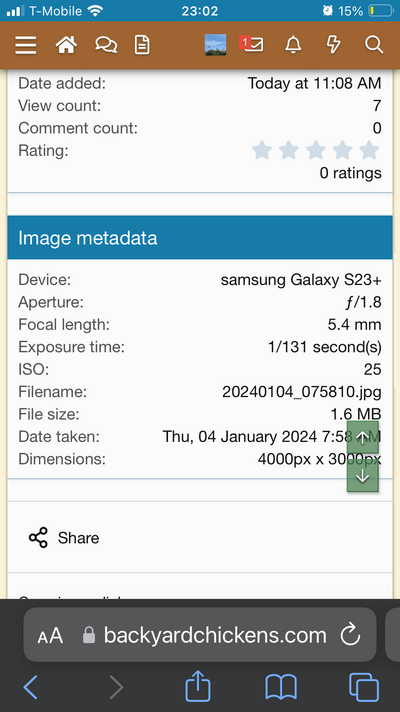Rate the image with the first star

(262, 150)
